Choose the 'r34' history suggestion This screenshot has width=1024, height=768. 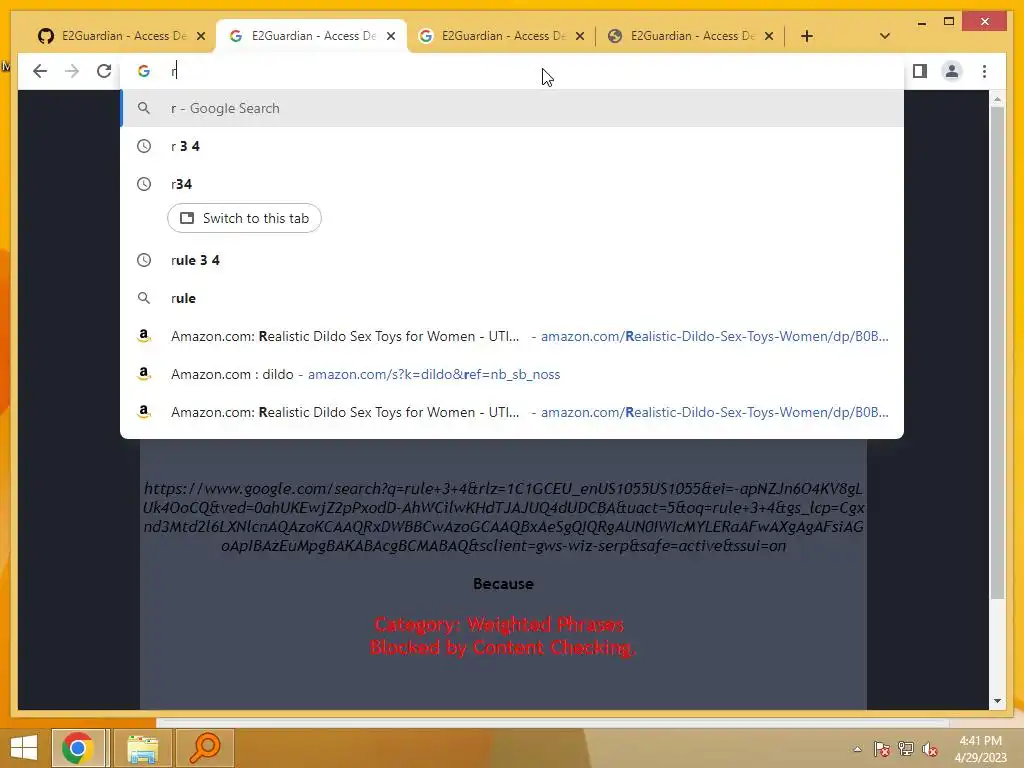pyautogui.click(x=512, y=184)
